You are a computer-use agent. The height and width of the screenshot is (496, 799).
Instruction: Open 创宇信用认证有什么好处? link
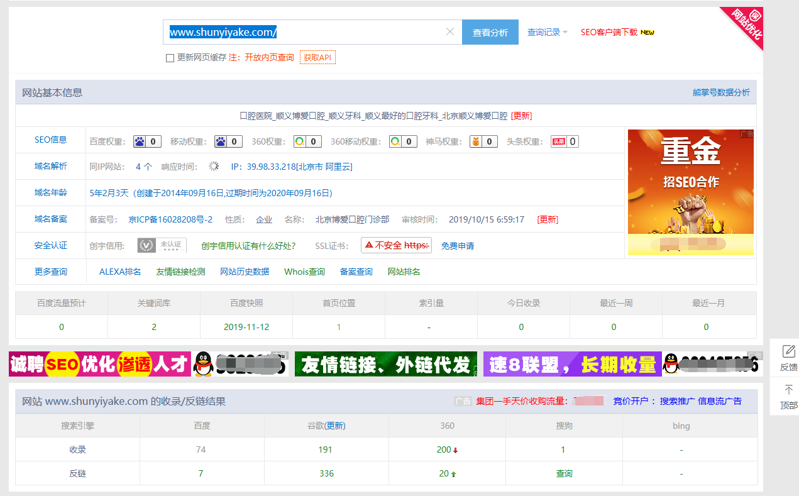pos(248,246)
